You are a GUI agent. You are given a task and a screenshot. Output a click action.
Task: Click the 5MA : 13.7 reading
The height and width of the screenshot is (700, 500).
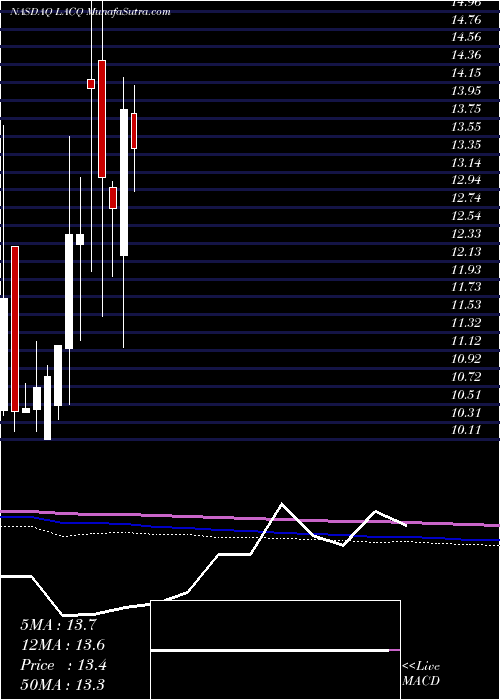pyautogui.click(x=58, y=625)
